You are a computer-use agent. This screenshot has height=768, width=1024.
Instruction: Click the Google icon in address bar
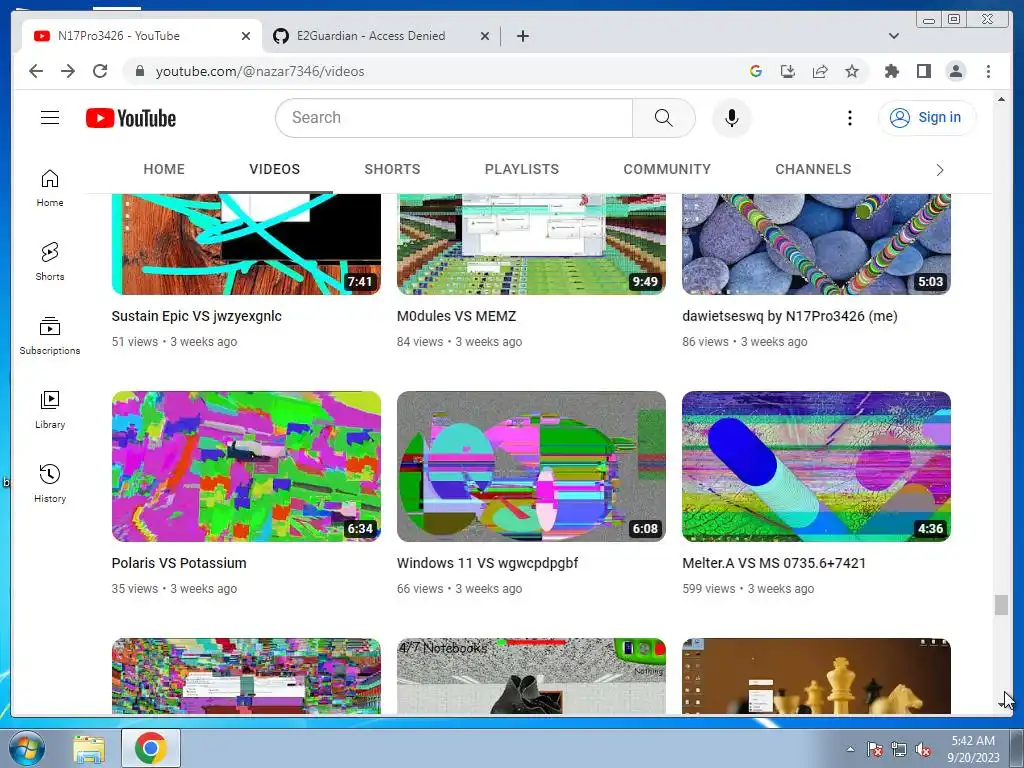(x=756, y=71)
